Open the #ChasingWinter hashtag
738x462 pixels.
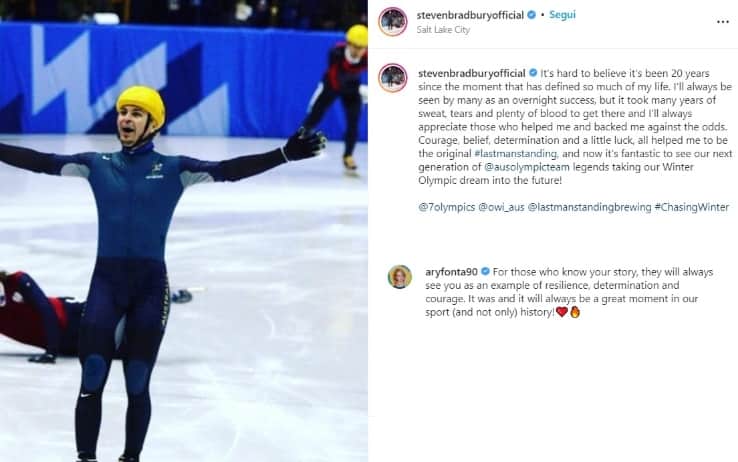point(691,207)
